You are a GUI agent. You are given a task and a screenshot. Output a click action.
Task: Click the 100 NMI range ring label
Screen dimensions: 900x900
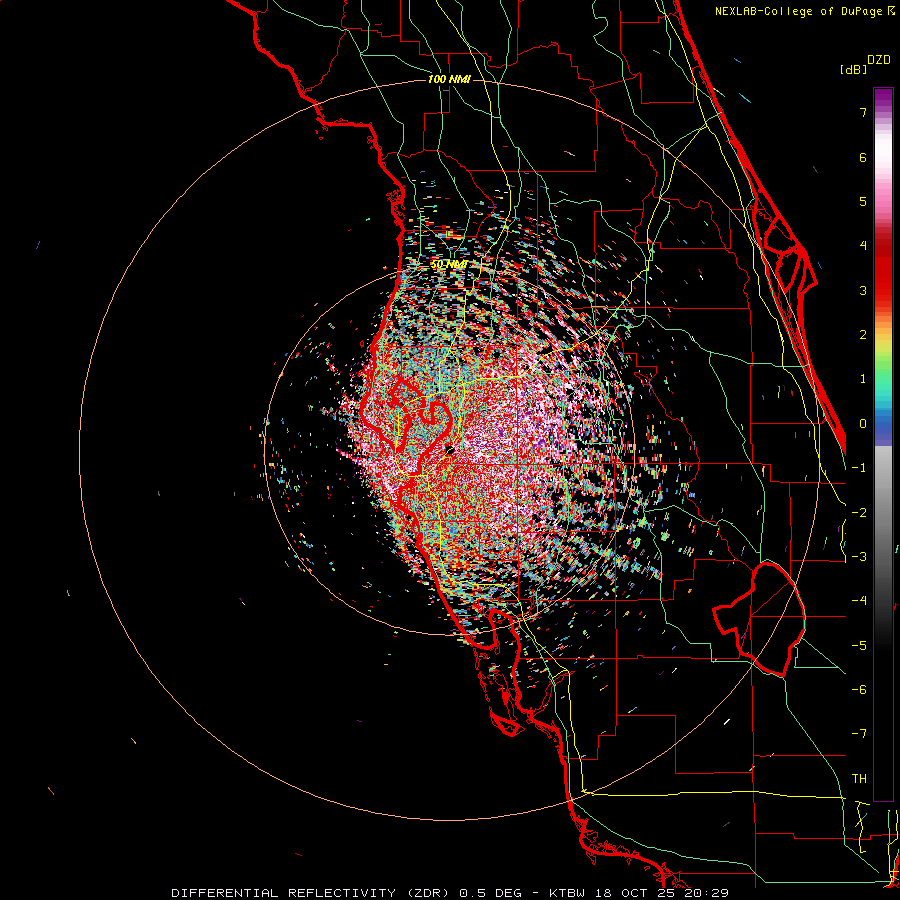point(449,79)
